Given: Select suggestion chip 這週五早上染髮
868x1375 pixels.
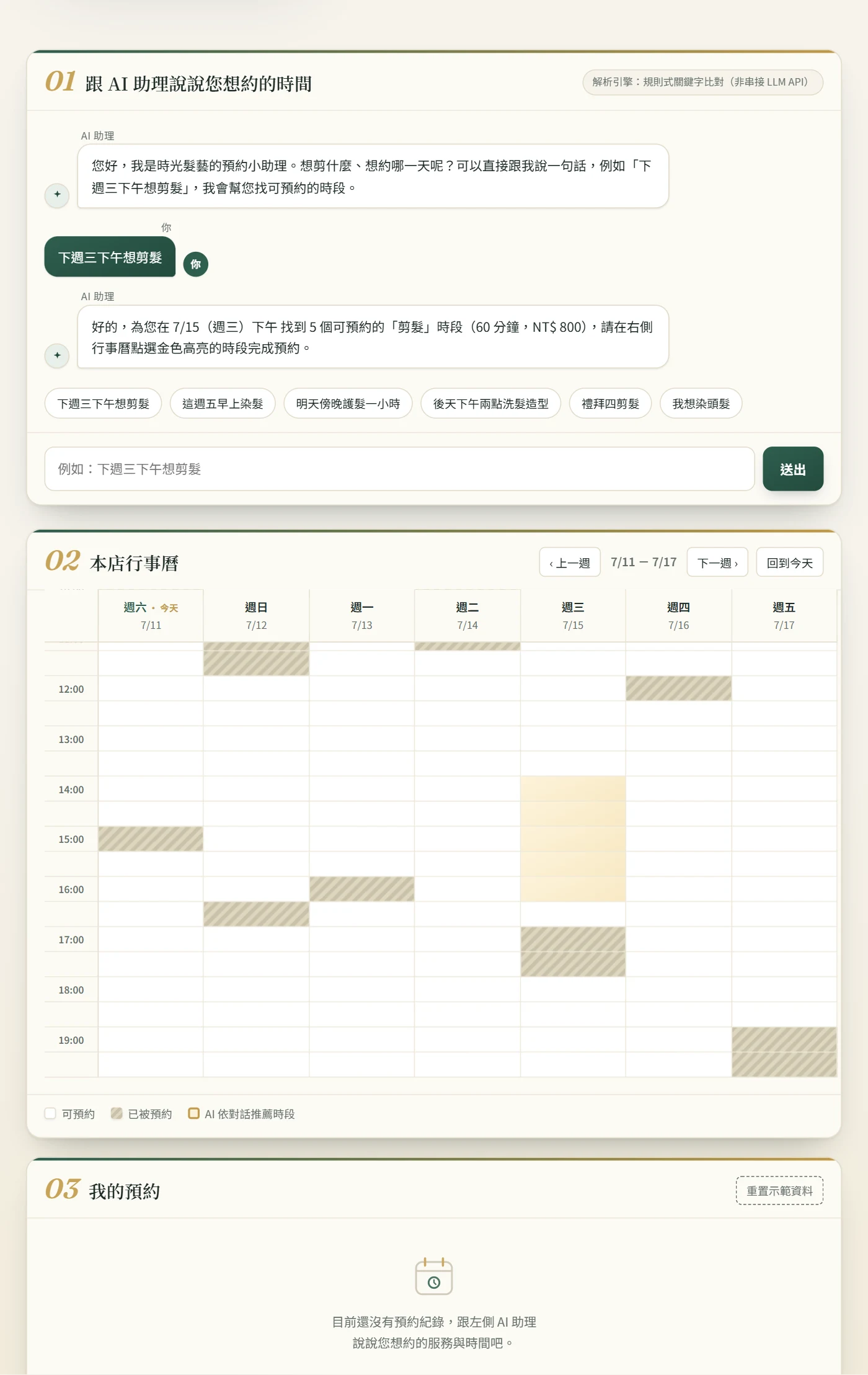Looking at the screenshot, I should tap(223, 404).
